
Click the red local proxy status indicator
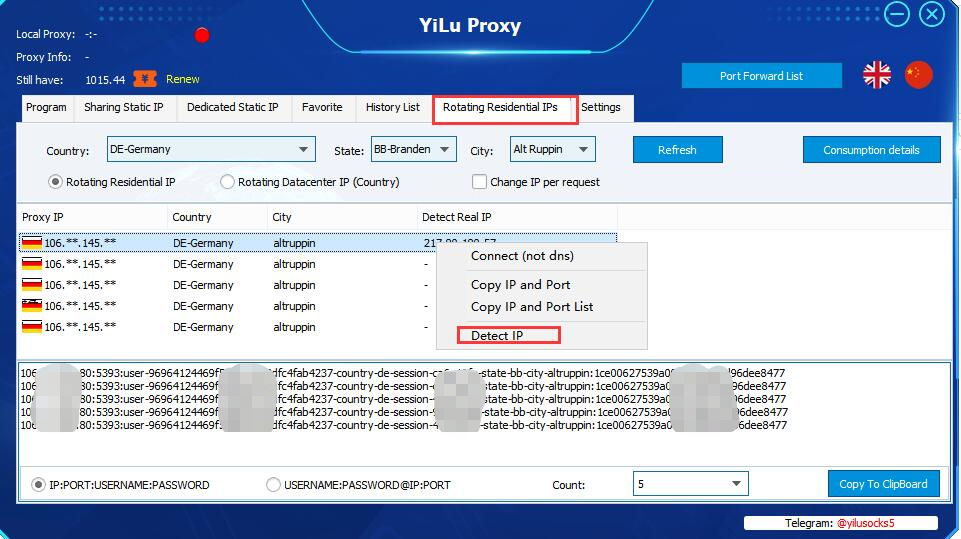click(202, 36)
